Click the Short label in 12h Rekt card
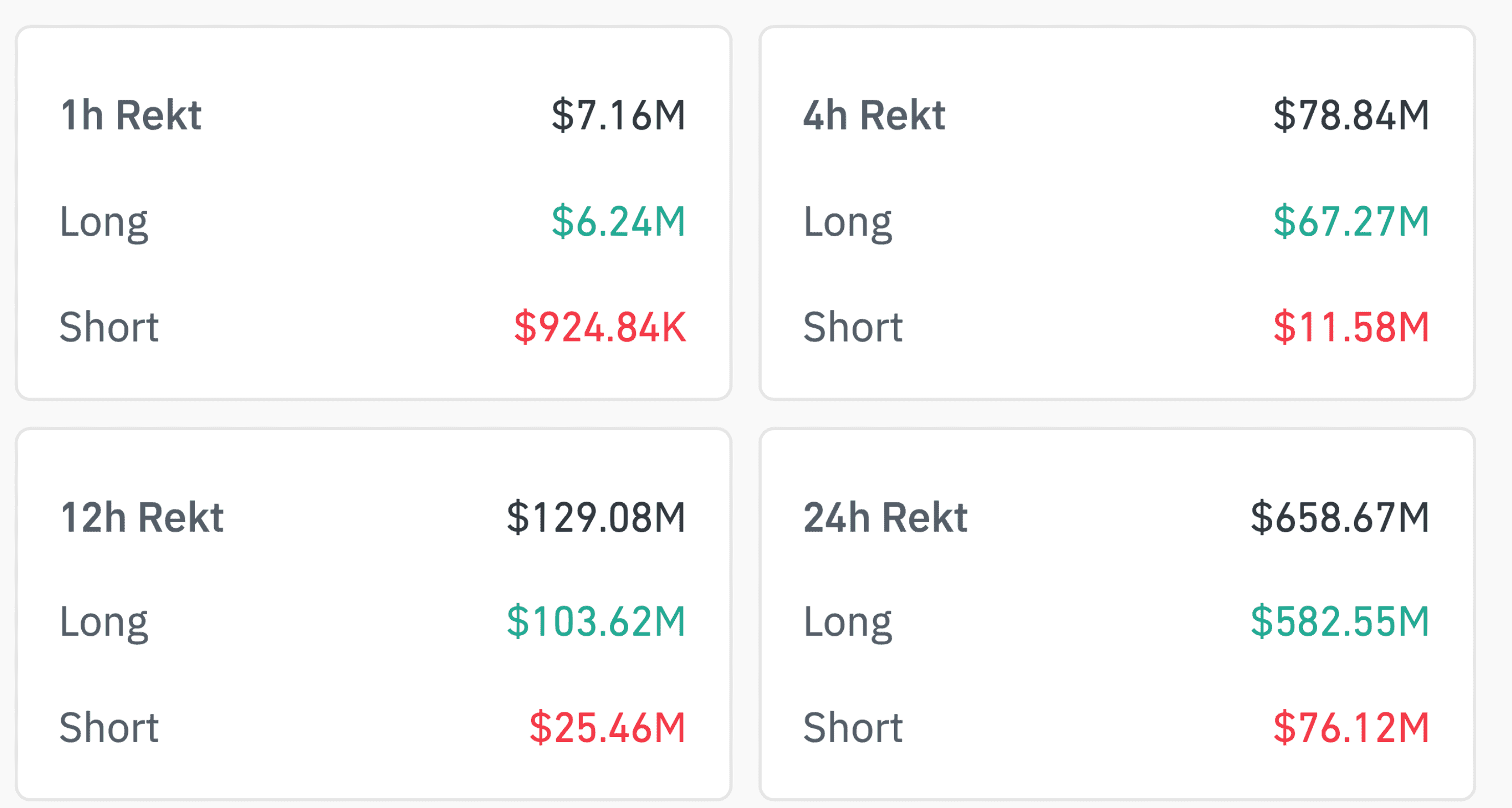1512x808 pixels. (109, 728)
